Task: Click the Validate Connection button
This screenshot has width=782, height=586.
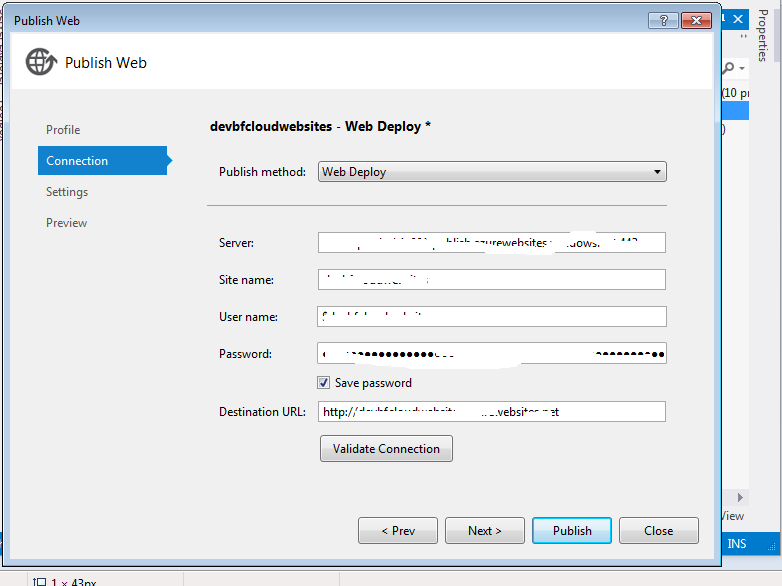Action: (387, 449)
